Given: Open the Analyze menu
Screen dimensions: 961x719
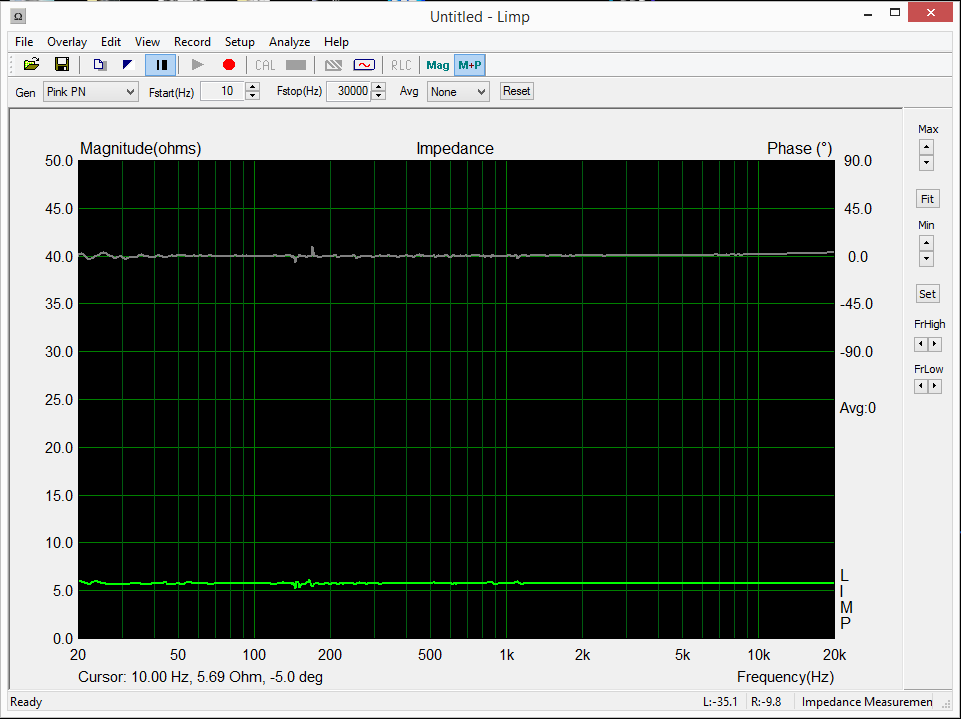Looking at the screenshot, I should coord(289,42).
